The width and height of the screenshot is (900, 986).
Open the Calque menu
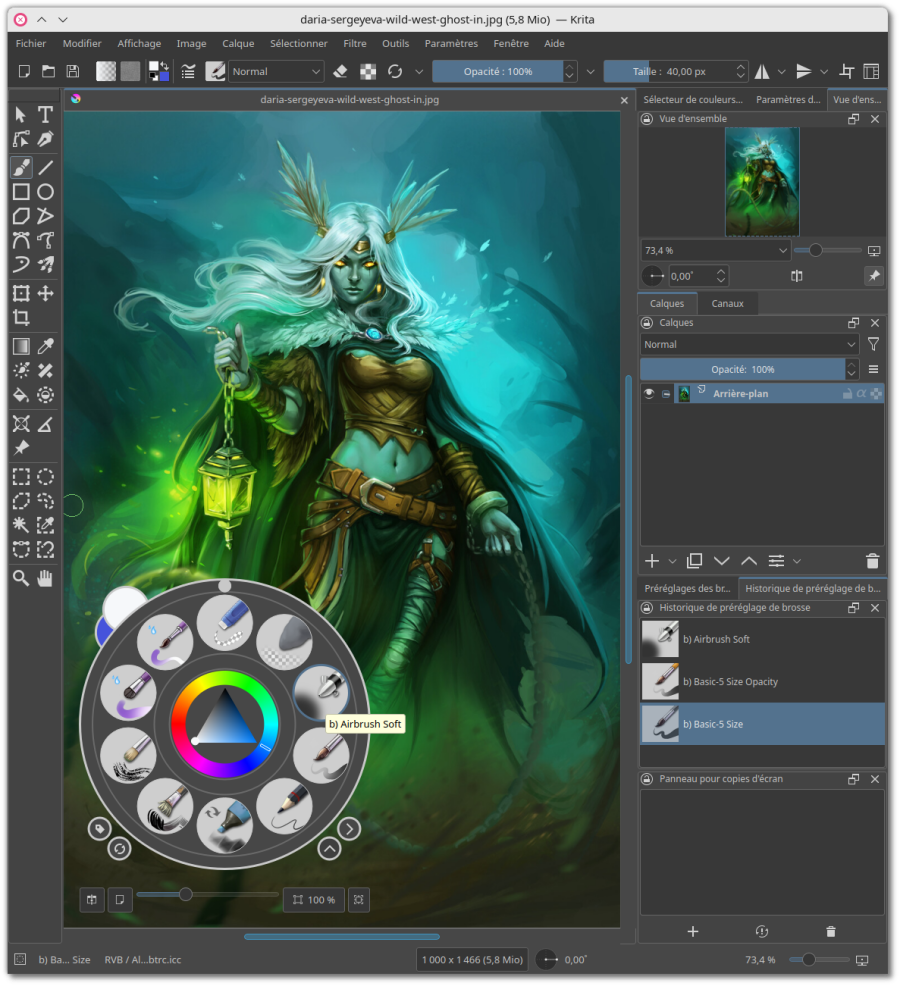pyautogui.click(x=238, y=43)
